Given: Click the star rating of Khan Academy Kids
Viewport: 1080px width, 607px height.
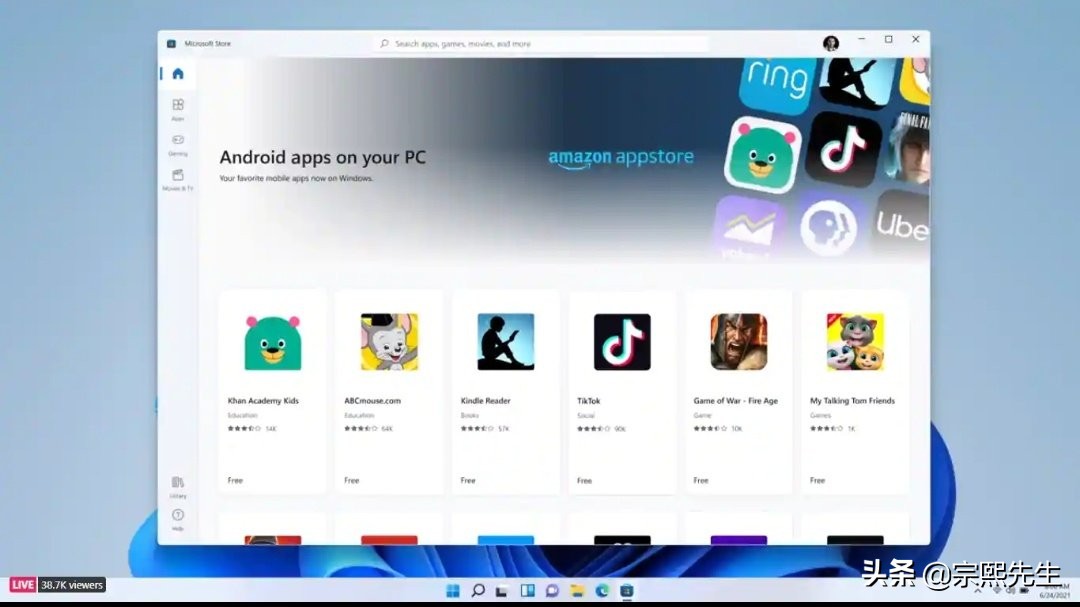Looking at the screenshot, I should 244,429.
